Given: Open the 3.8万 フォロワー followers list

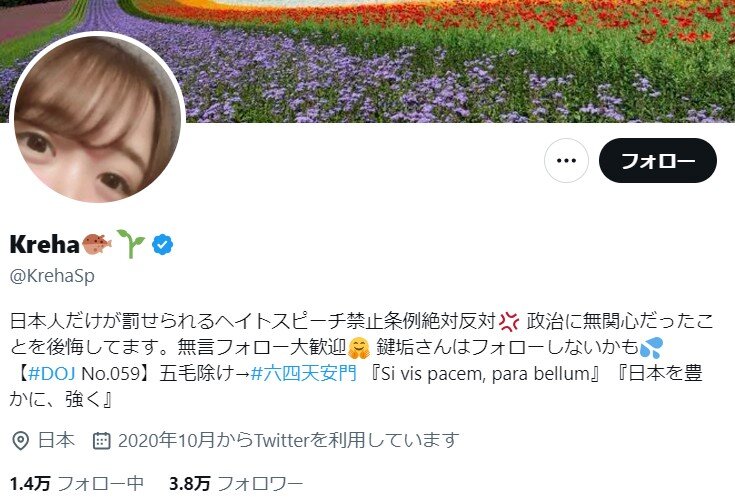Looking at the screenshot, I should coord(236,483).
